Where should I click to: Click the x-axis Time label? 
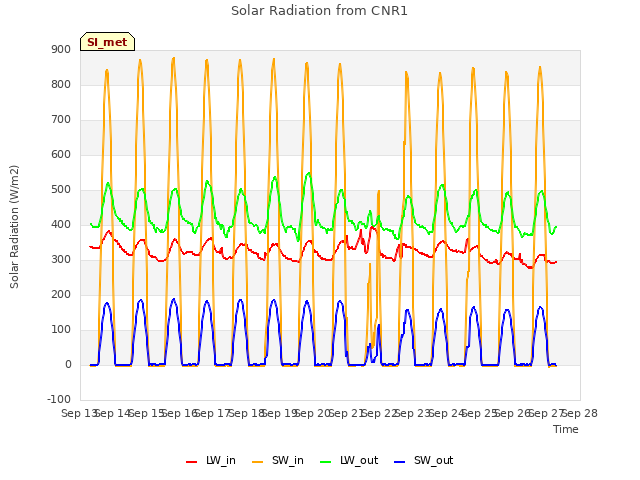(x=566, y=429)
